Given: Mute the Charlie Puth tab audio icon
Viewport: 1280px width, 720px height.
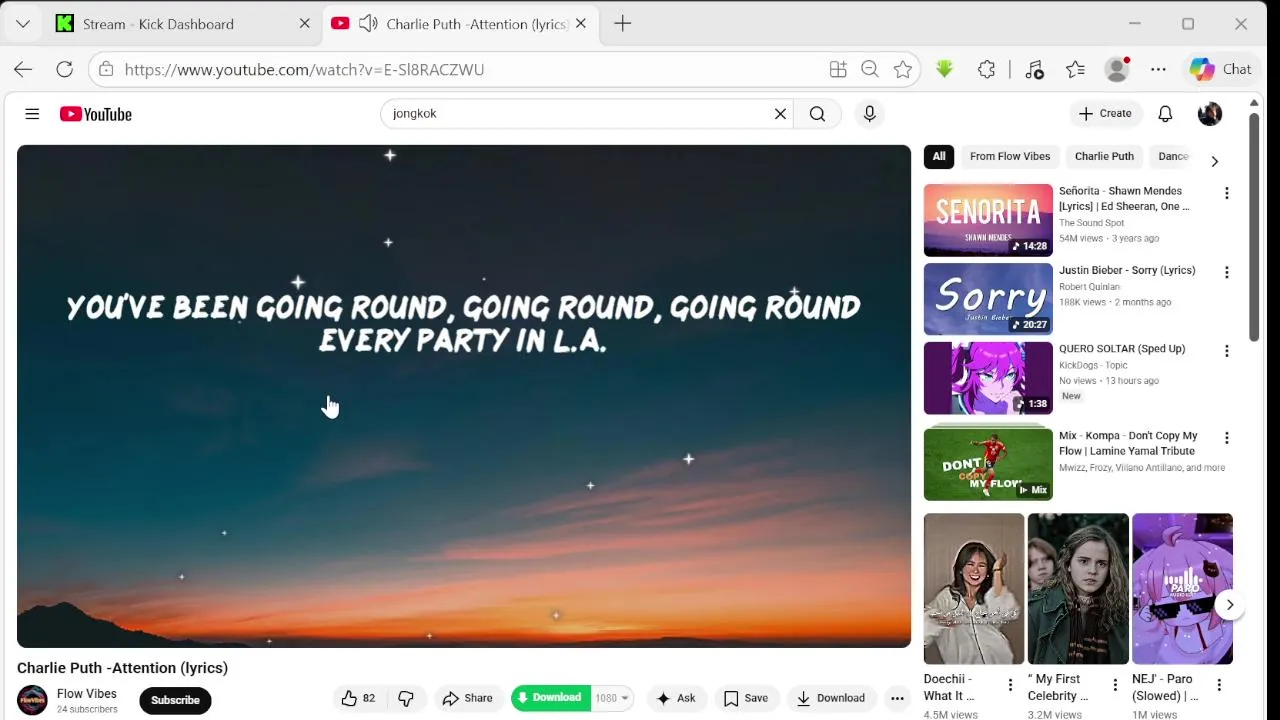Looking at the screenshot, I should click(x=368, y=24).
